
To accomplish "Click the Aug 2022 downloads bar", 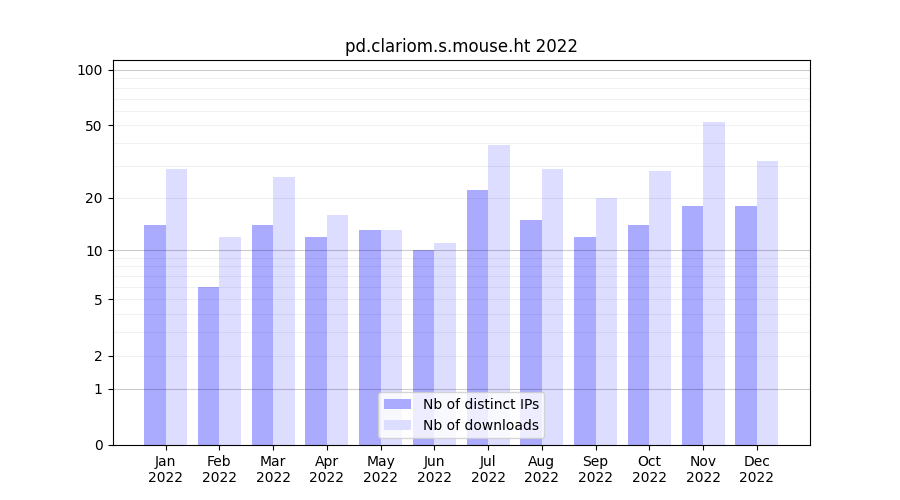I will (552, 307).
